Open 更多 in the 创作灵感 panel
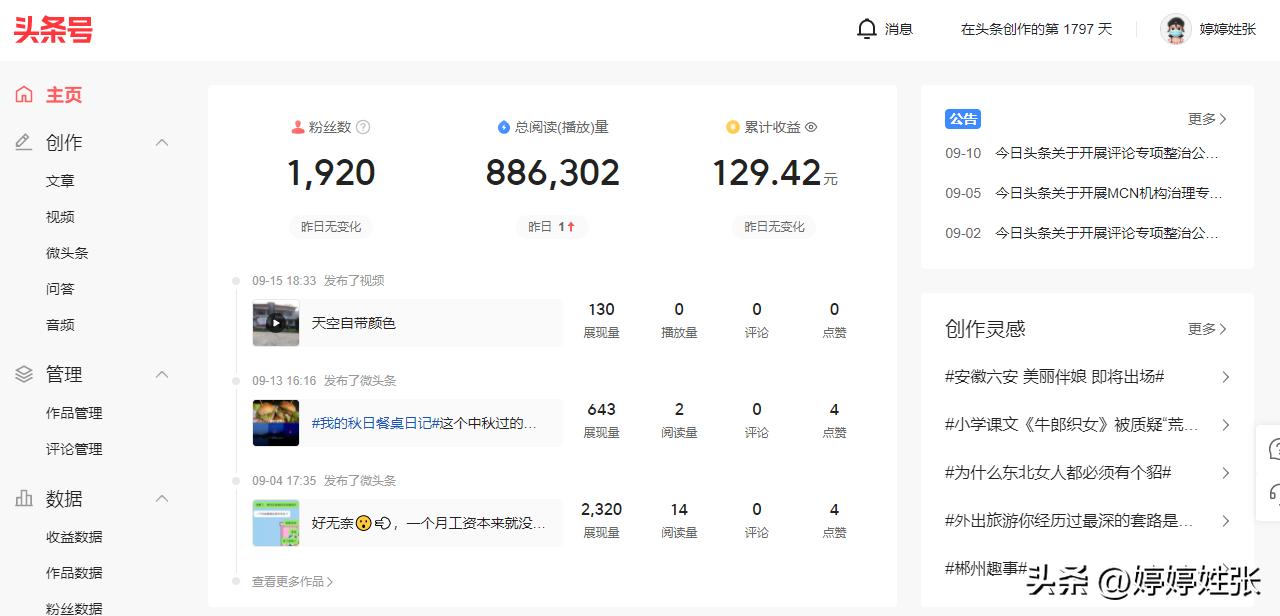 pos(1207,329)
